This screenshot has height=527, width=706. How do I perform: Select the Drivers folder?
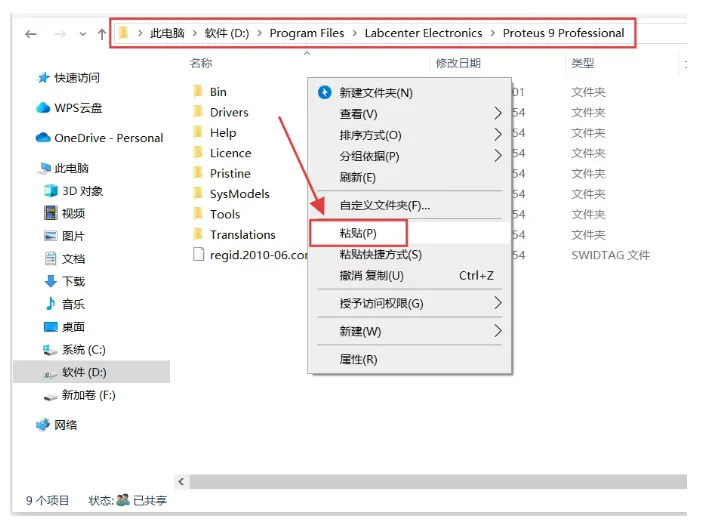coord(229,112)
